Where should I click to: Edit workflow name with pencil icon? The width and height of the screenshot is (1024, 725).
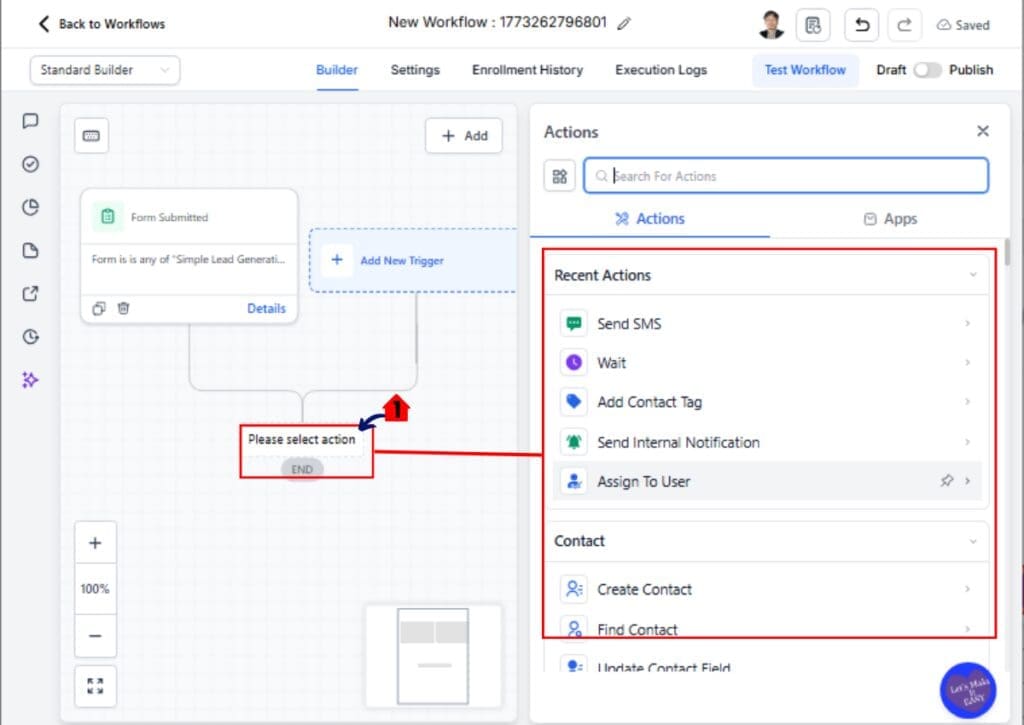(624, 24)
